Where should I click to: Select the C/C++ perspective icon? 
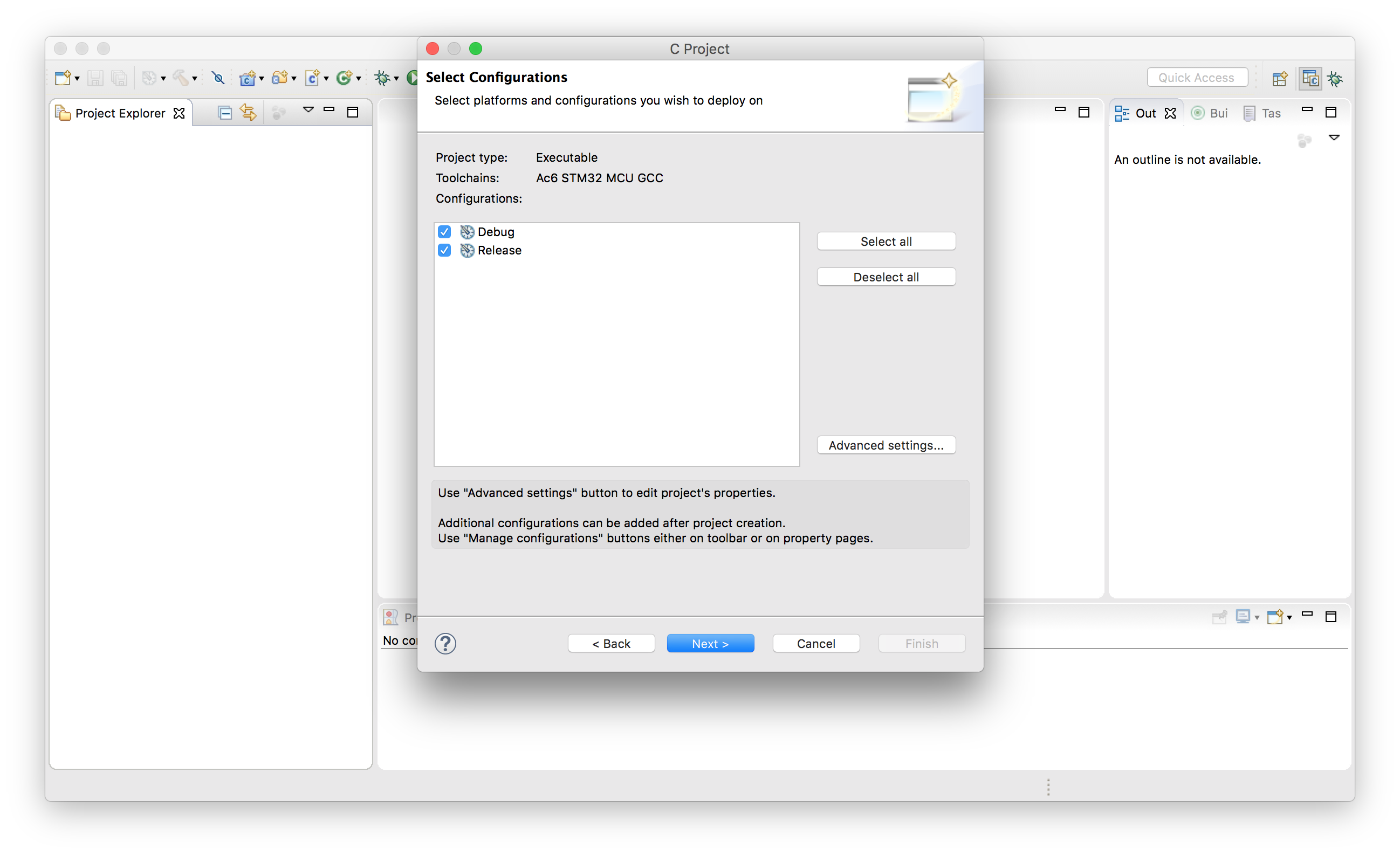[x=1309, y=78]
